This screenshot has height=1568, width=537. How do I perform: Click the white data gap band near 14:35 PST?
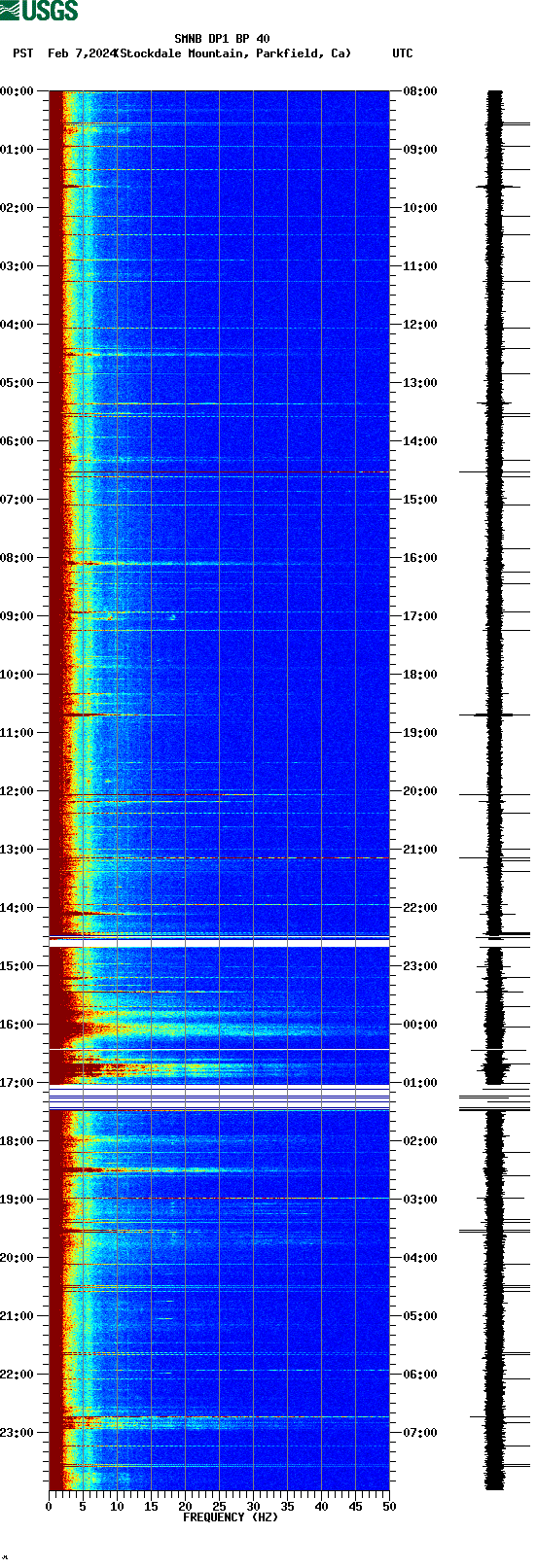click(219, 942)
